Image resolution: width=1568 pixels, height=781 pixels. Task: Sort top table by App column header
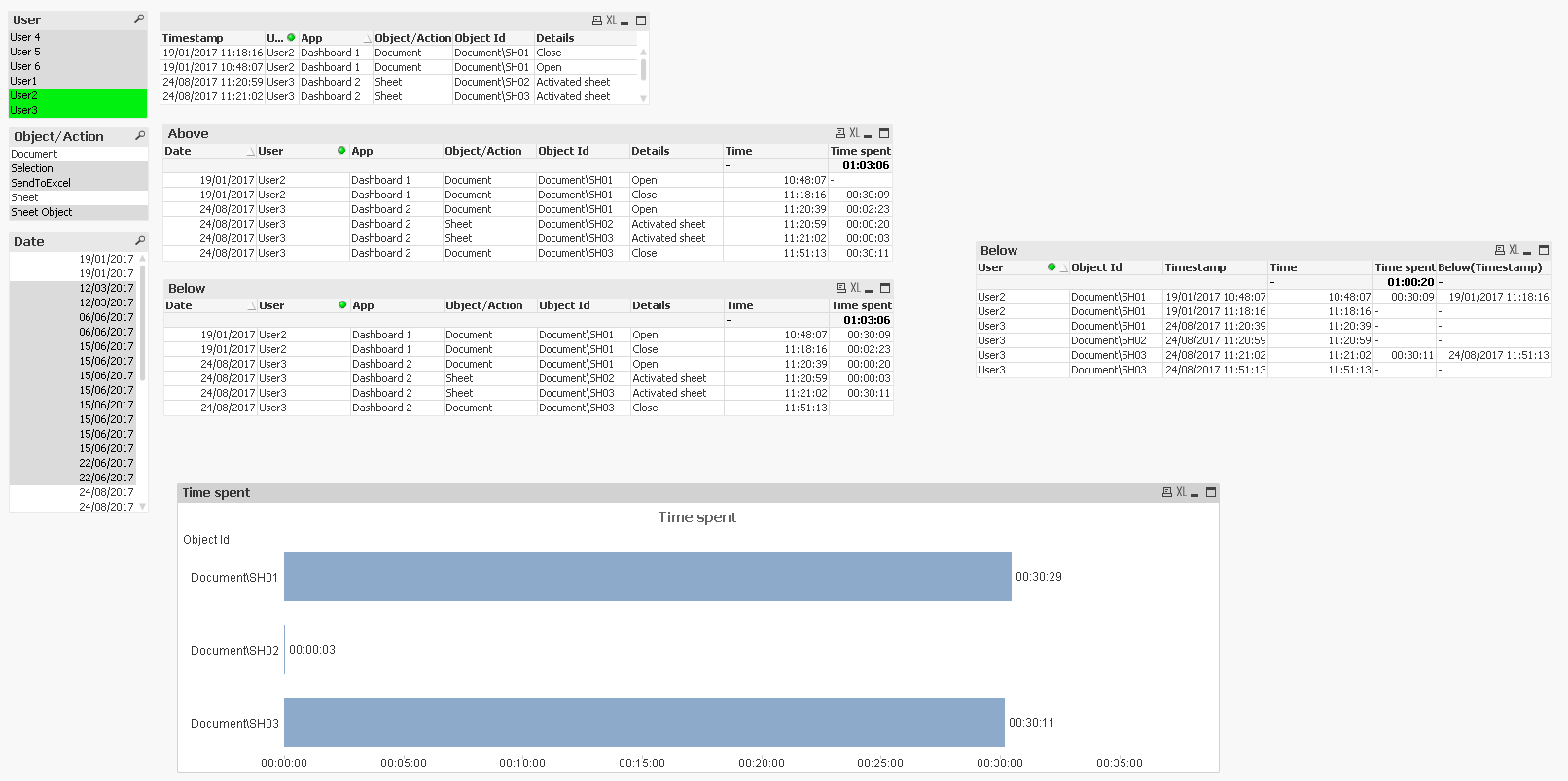click(335, 38)
